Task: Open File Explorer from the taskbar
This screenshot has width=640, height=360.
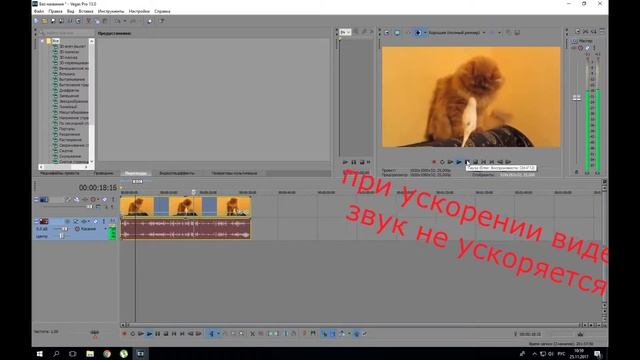Action: click(x=90, y=353)
